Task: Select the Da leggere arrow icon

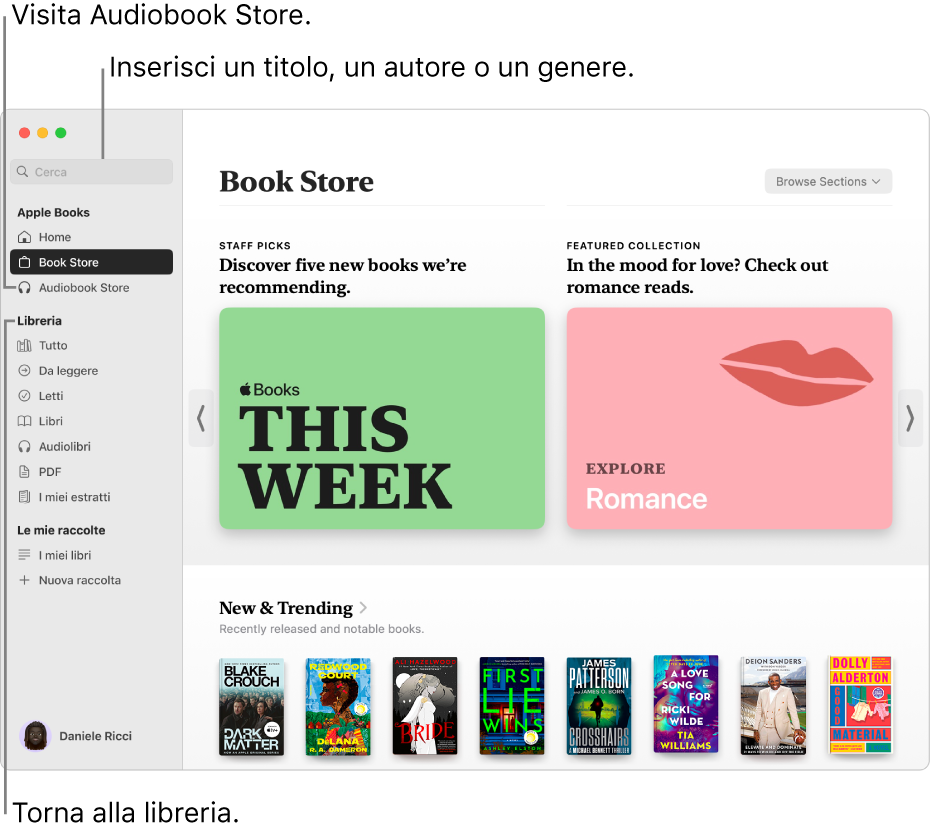Action: click(25, 371)
